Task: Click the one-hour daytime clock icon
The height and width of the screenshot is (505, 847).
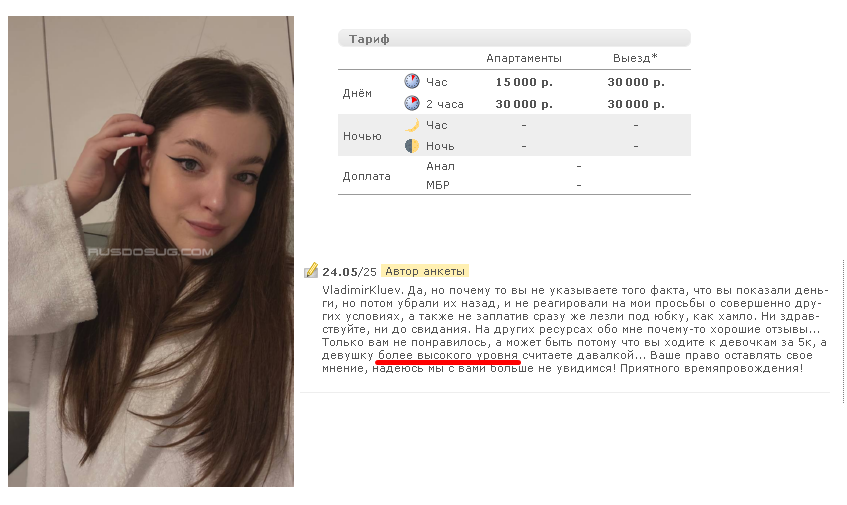Action: pos(412,82)
